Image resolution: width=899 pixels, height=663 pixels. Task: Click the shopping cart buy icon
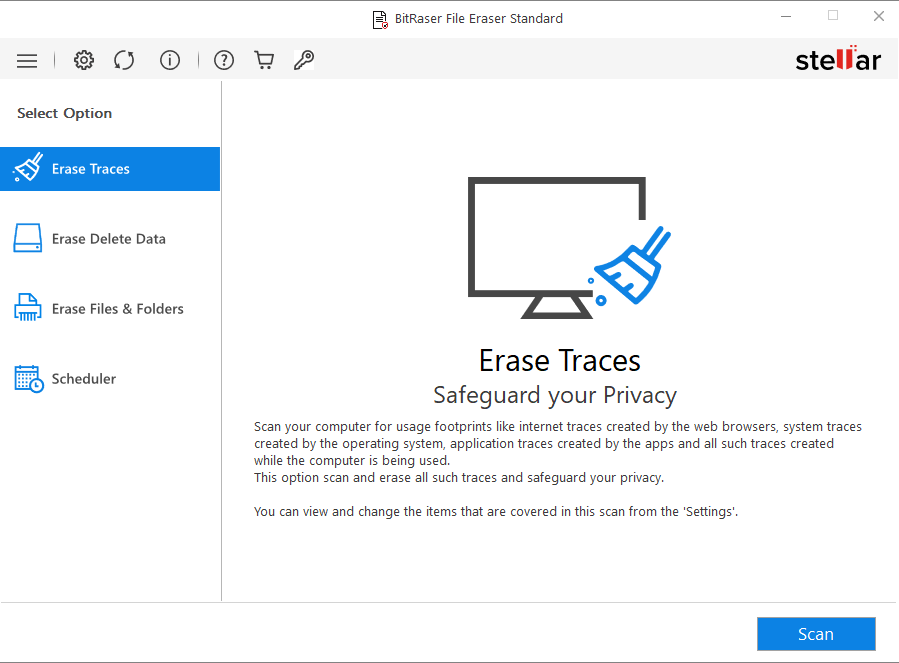(264, 60)
